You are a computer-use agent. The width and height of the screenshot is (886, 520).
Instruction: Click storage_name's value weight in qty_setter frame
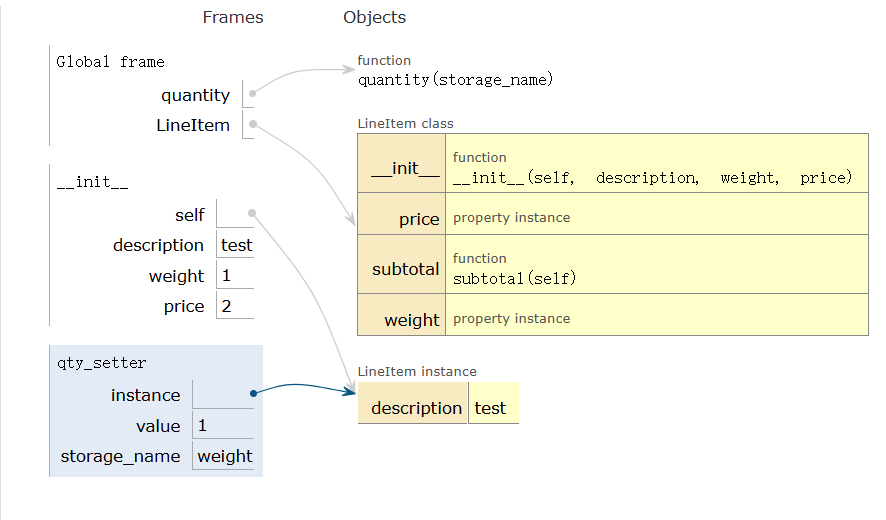pos(225,456)
